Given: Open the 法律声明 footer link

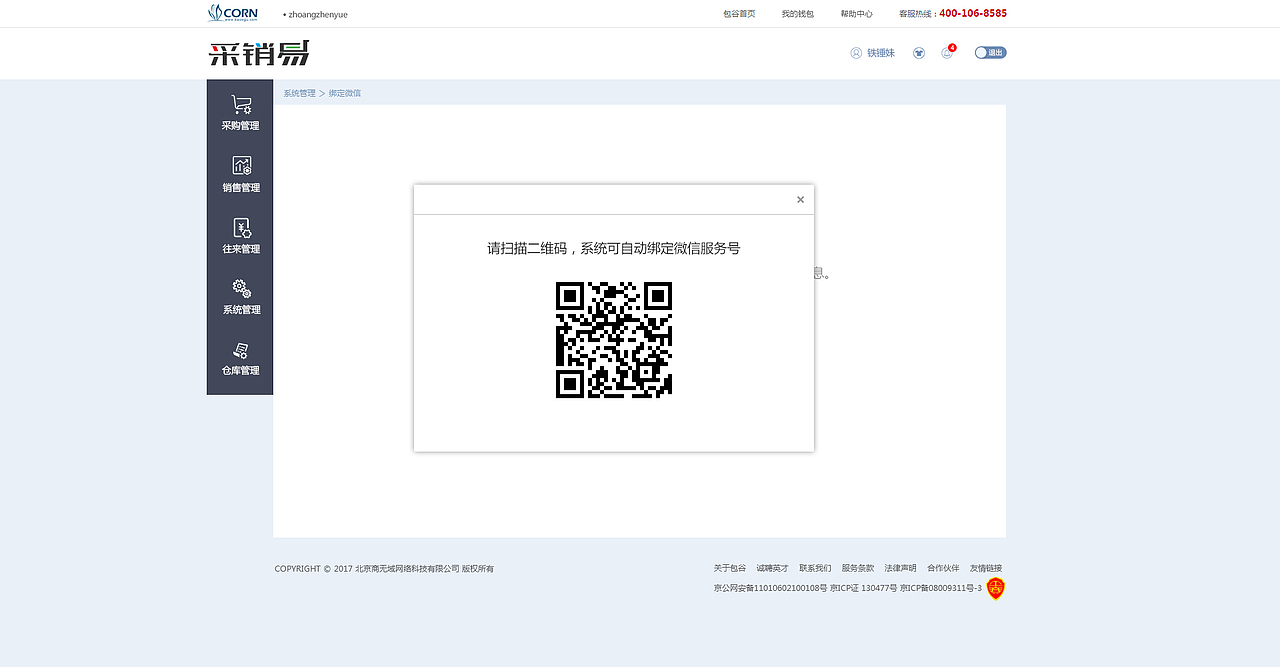Looking at the screenshot, I should click(899, 567).
